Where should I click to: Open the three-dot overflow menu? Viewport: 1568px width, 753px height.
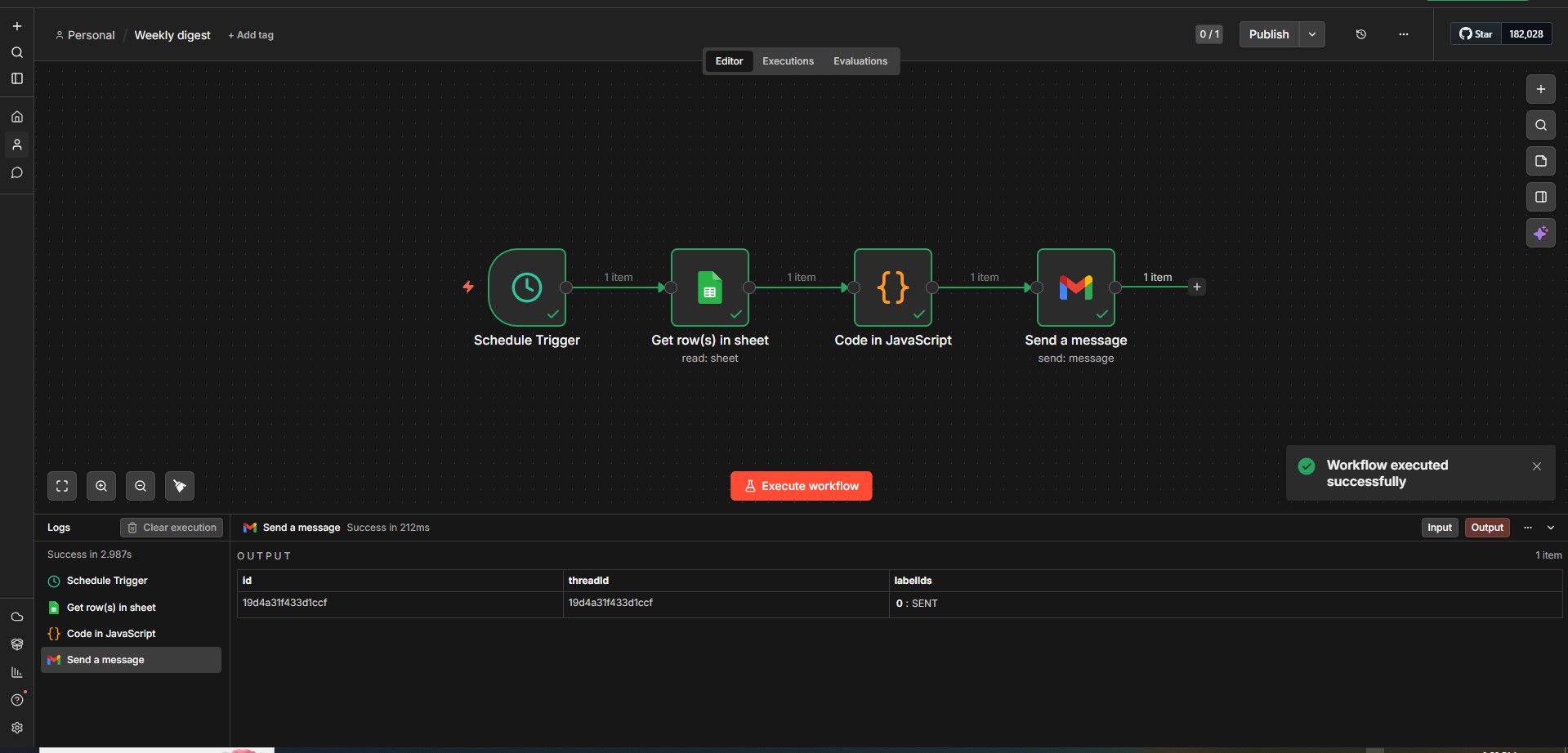click(1404, 34)
